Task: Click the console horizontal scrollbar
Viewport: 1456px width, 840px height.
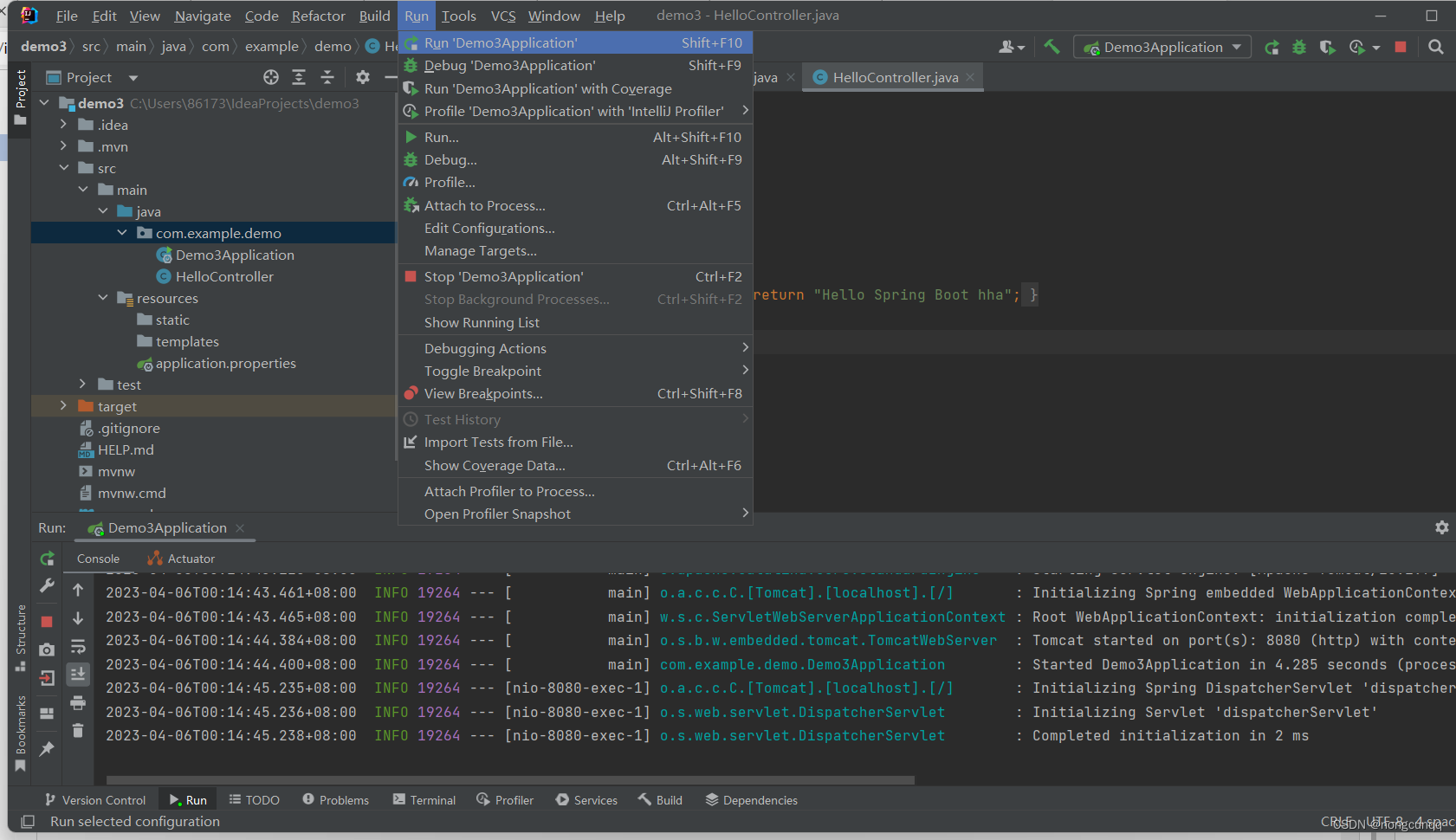Action: 510,779
